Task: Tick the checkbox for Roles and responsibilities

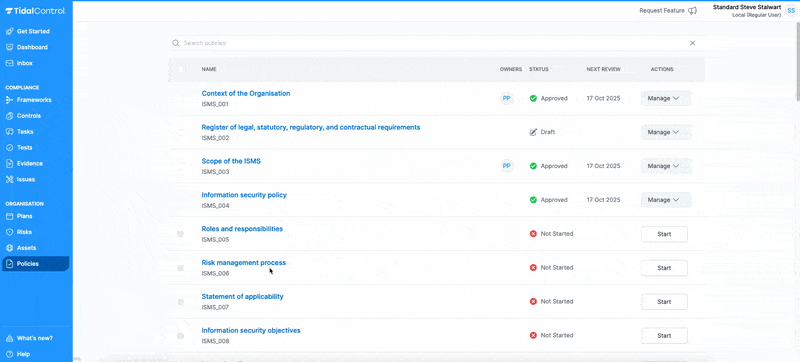Action: pyautogui.click(x=181, y=234)
